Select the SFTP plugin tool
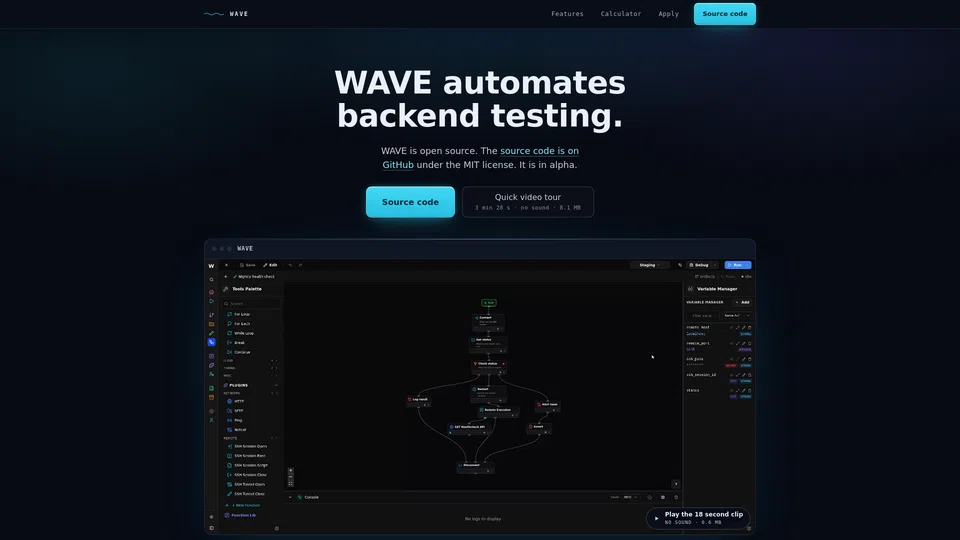The image size is (960, 540). tap(236, 411)
